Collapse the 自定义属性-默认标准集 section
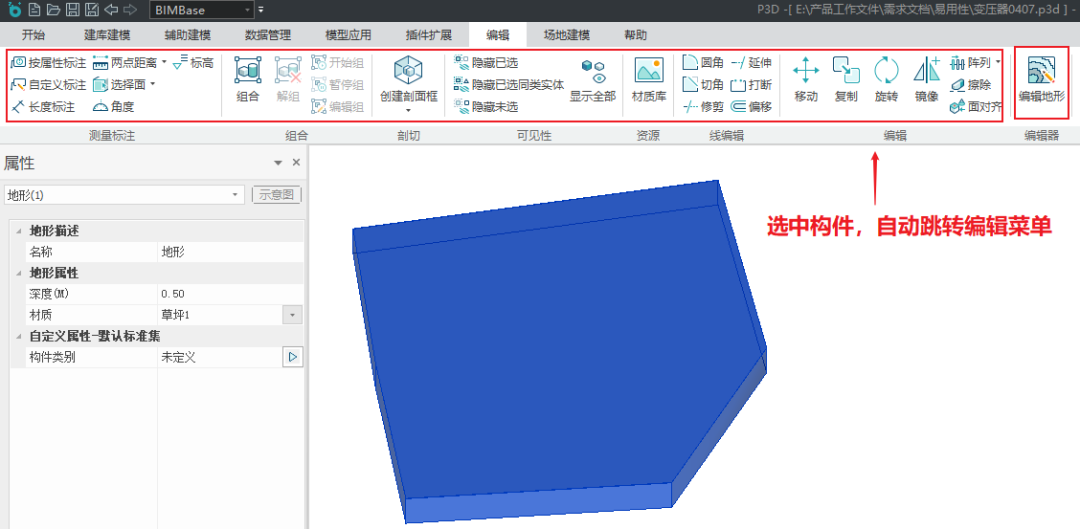Viewport: 1080px width, 529px height. (x=17, y=336)
